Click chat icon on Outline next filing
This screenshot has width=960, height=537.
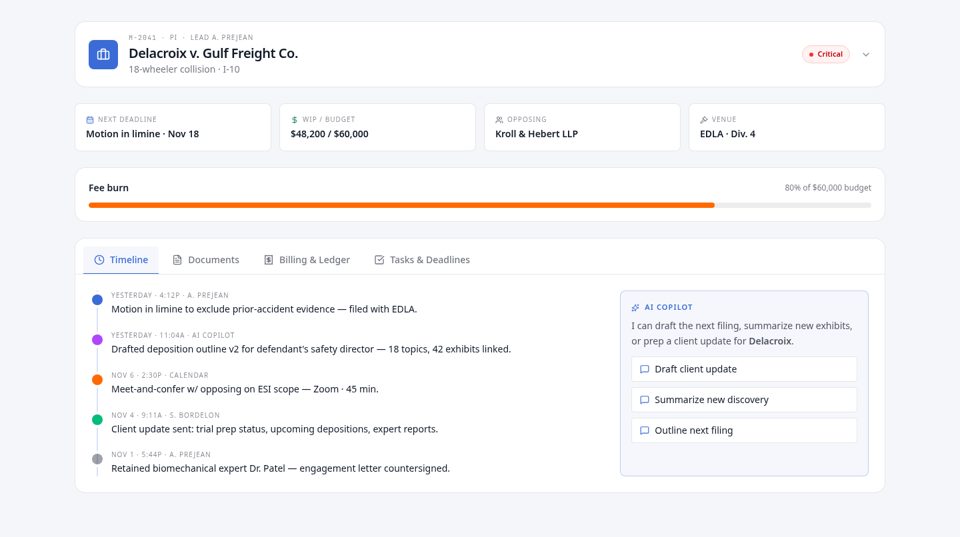click(x=644, y=430)
